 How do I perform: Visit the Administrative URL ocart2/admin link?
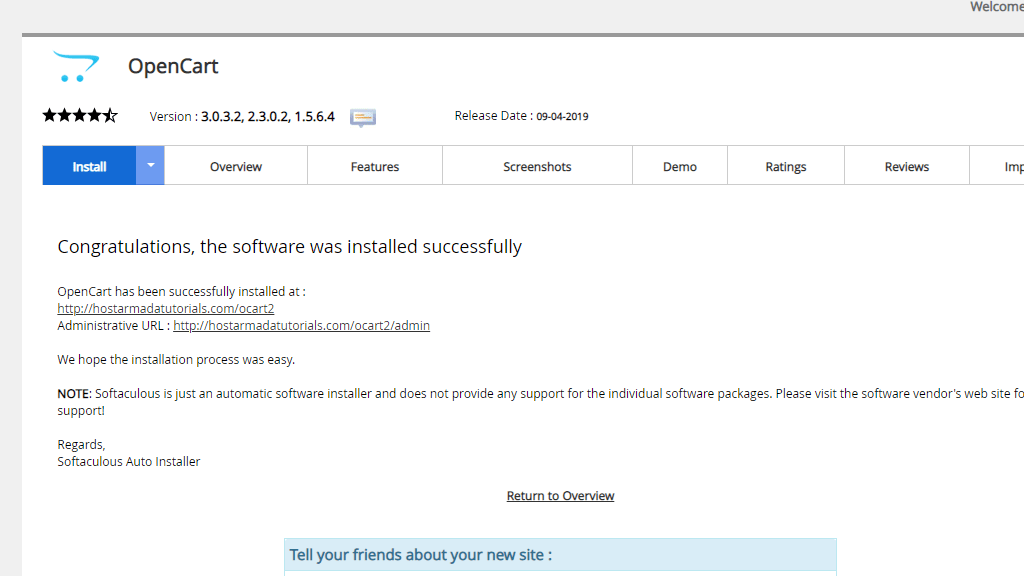pos(301,326)
